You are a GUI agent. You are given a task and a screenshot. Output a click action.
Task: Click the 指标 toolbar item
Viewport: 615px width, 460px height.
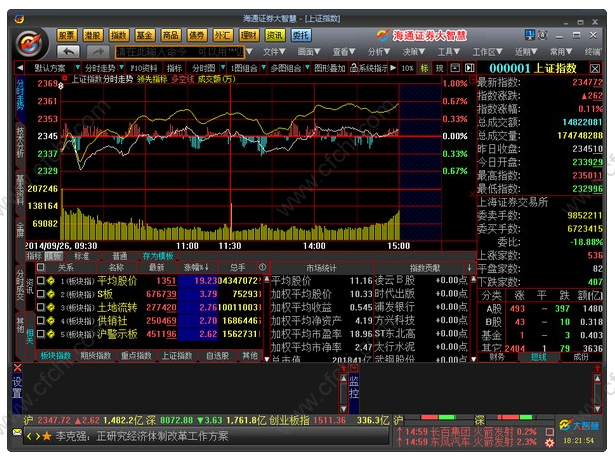(174, 68)
